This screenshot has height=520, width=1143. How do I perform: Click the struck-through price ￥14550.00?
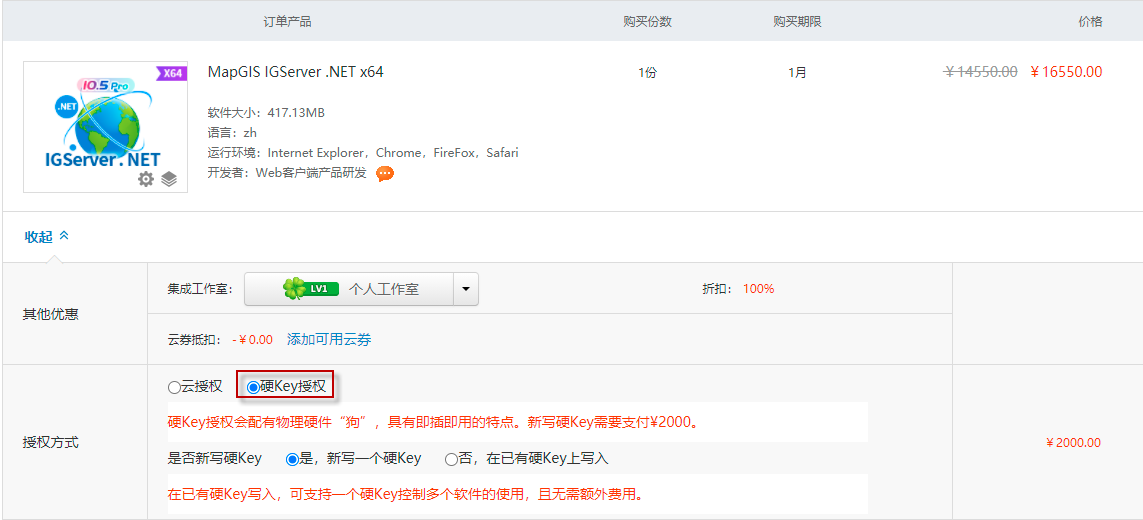[x=980, y=71]
